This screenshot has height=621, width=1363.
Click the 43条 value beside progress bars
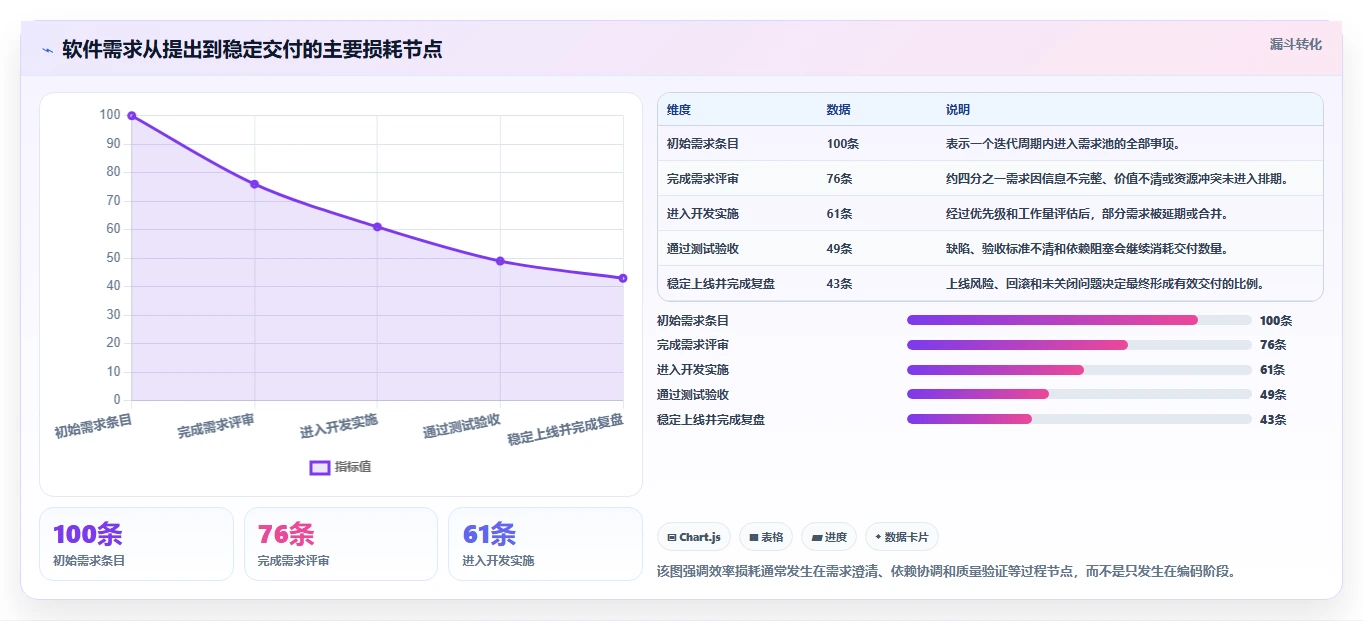pyautogui.click(x=1273, y=420)
